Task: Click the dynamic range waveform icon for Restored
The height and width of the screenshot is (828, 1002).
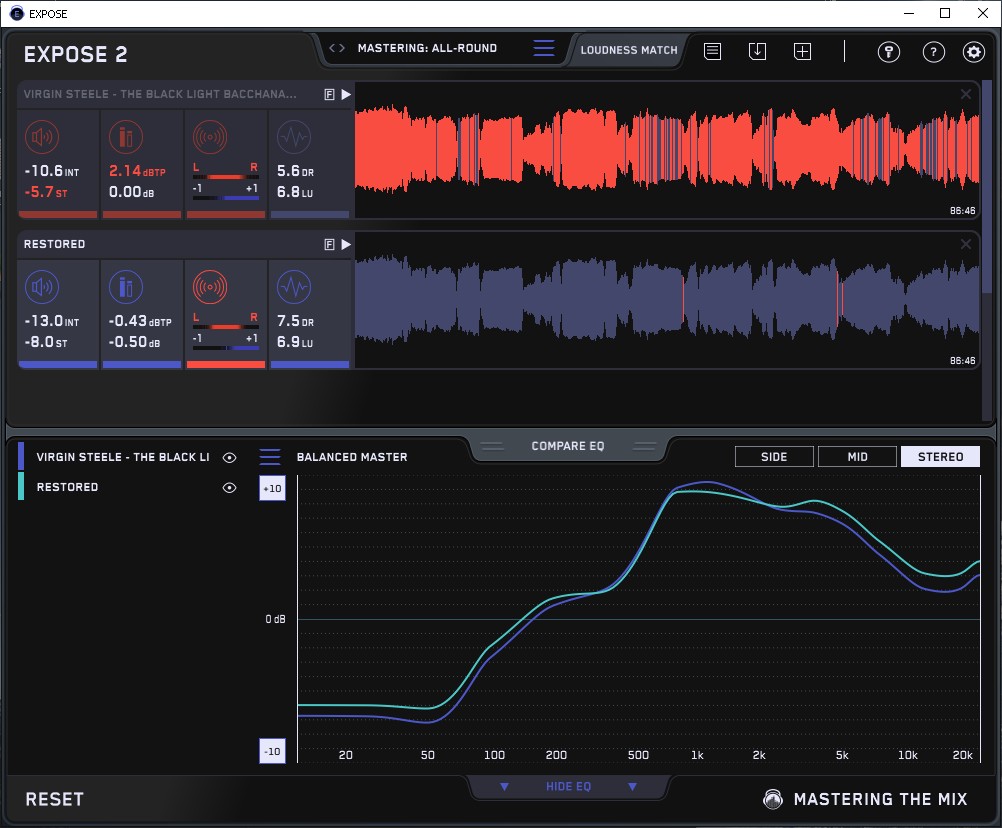Action: [293, 288]
